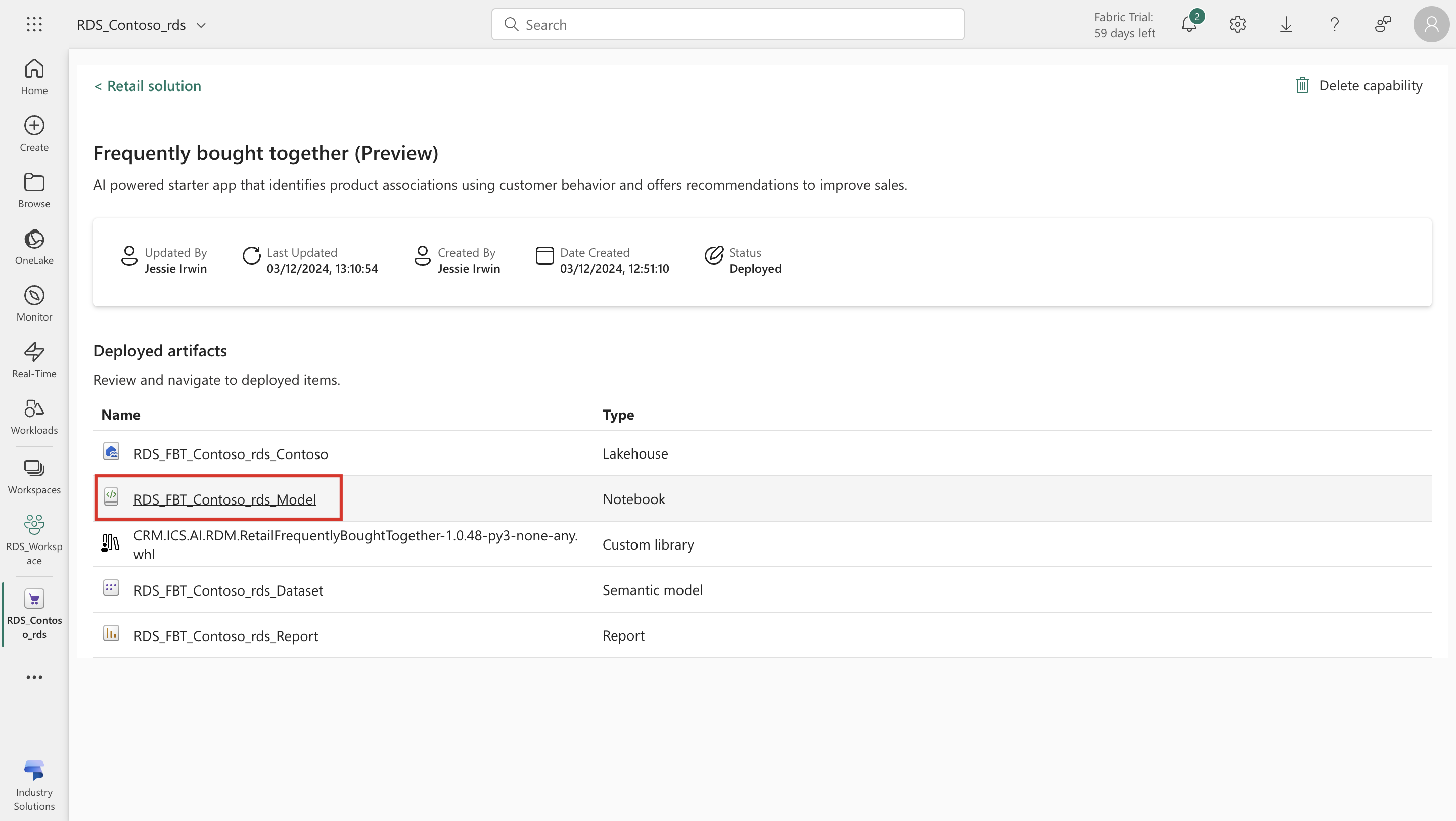Viewport: 1456px width, 821px height.
Task: Select RDS_Contoso_rds in the sidebar
Action: 34,614
